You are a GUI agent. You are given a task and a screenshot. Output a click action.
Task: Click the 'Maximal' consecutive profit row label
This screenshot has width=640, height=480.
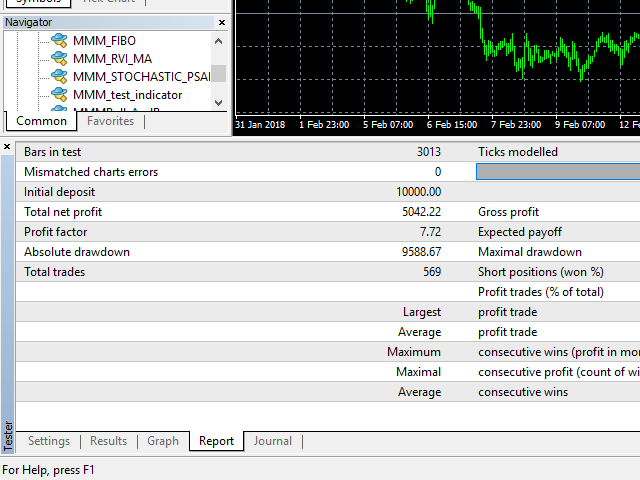click(x=418, y=372)
